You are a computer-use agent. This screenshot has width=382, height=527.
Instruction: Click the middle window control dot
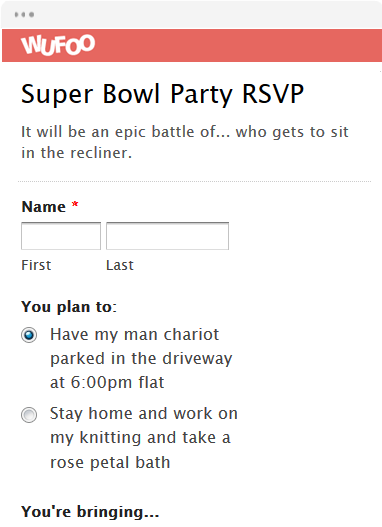coord(24,14)
